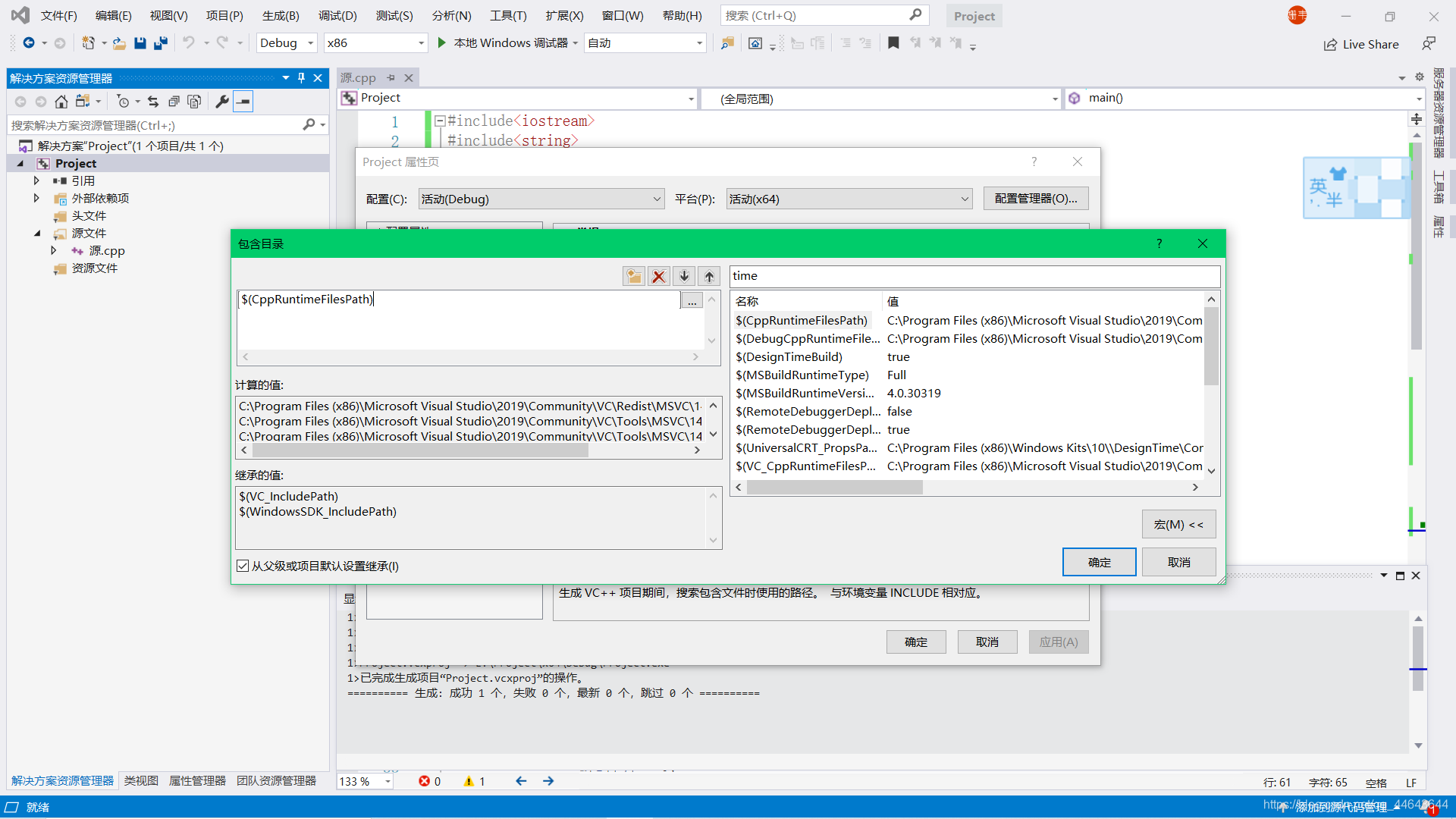Screen dimensions: 1456x819
Task: Open the Debug configuration dropdown
Action: click(x=287, y=43)
